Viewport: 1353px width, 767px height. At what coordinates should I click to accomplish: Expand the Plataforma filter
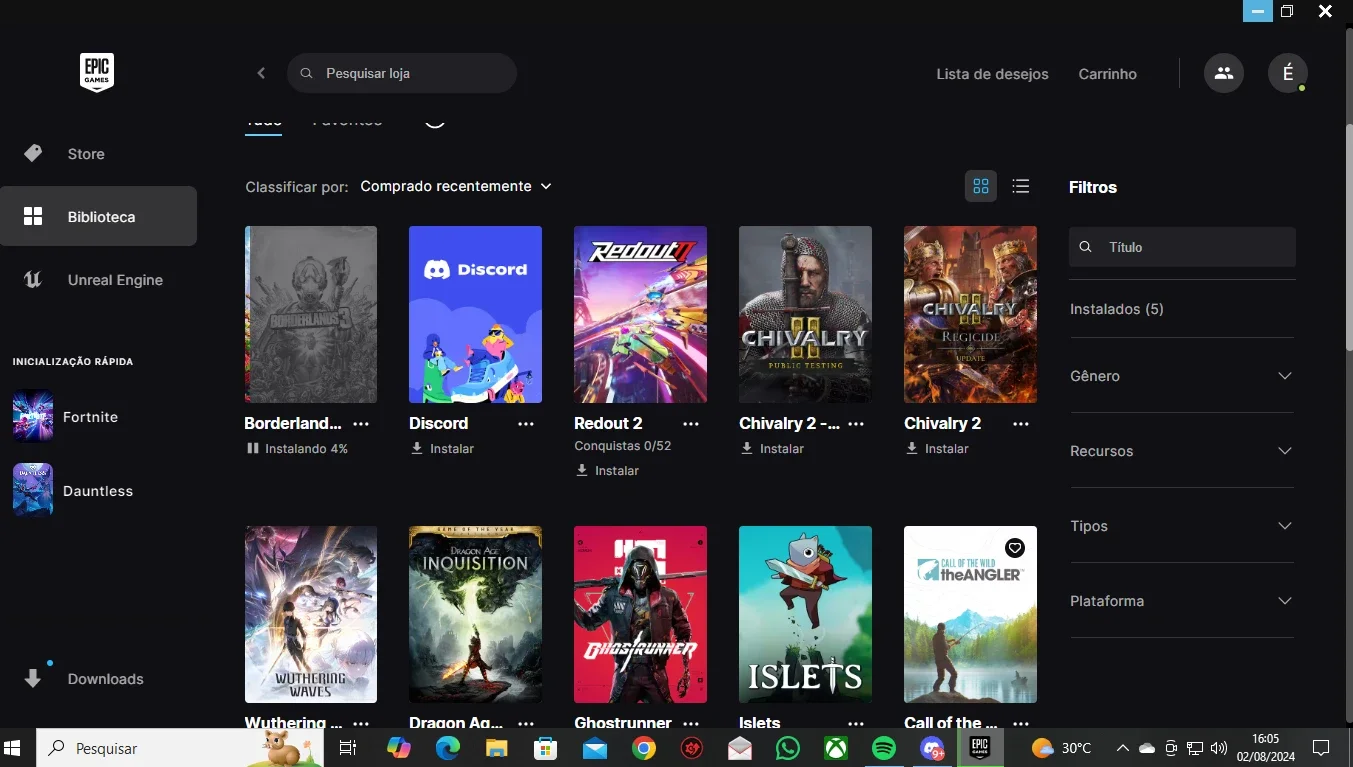tap(1182, 601)
